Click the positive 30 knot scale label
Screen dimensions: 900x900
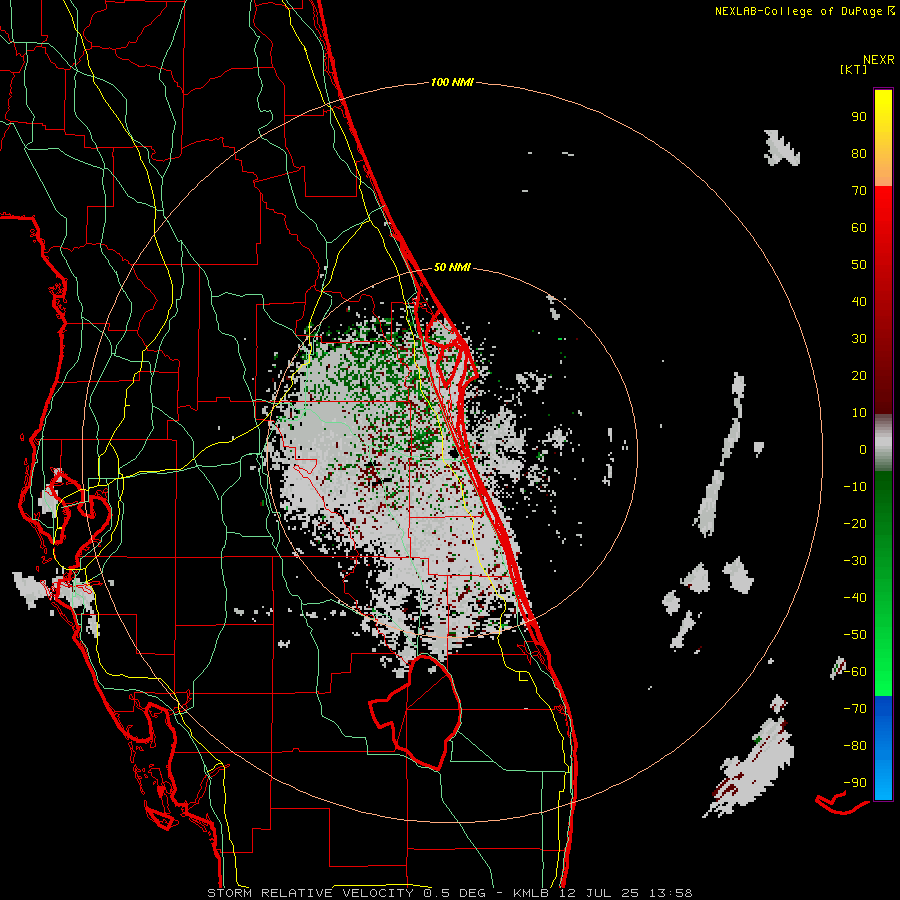point(859,339)
